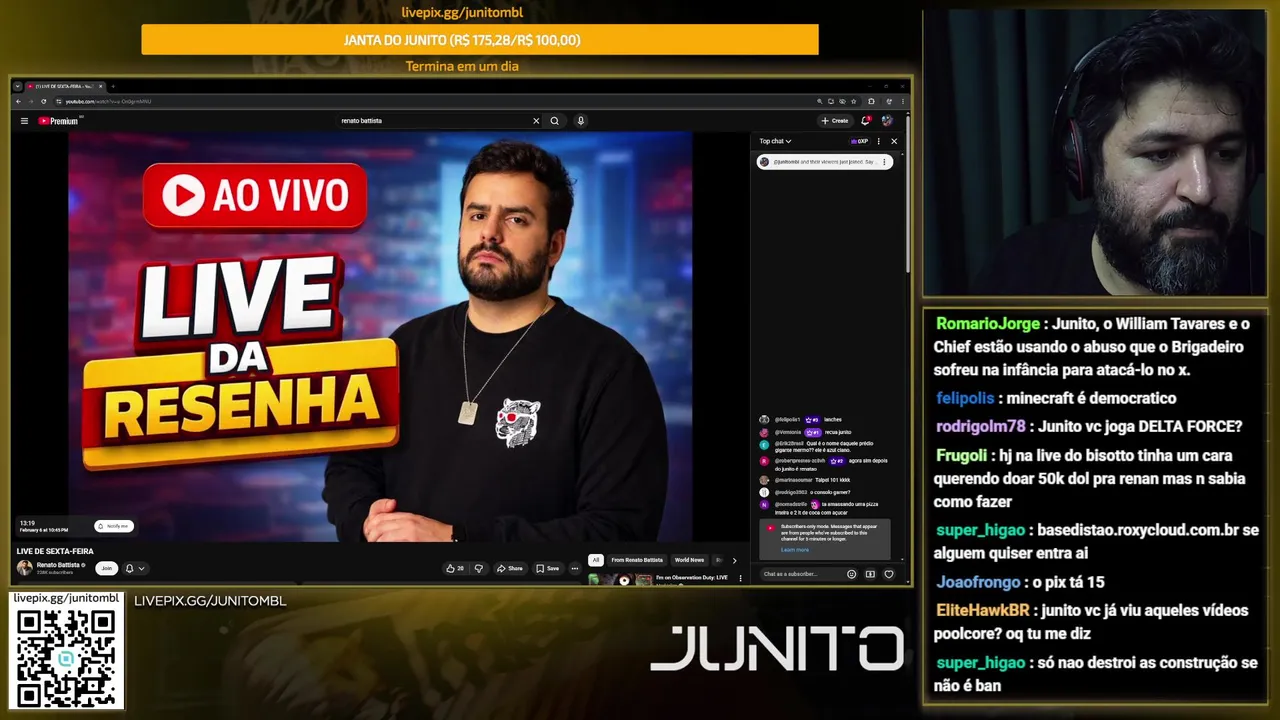Expand the Top chat dropdown
Viewport: 1280px width, 720px height.
775,141
